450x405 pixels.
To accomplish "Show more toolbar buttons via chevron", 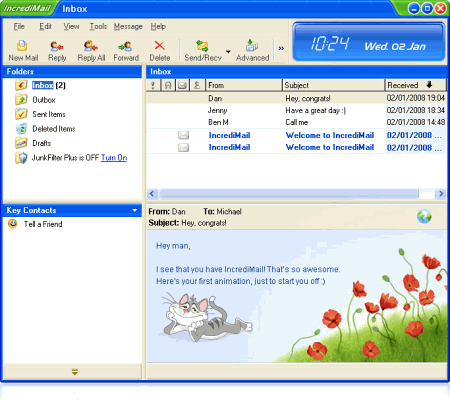I will 281,49.
